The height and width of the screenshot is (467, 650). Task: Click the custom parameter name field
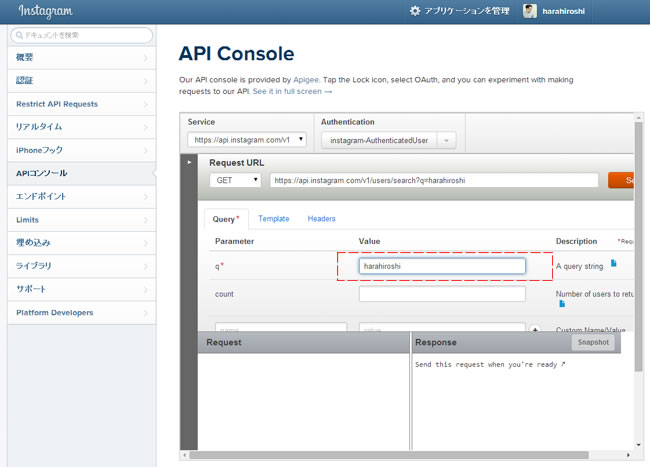281,327
